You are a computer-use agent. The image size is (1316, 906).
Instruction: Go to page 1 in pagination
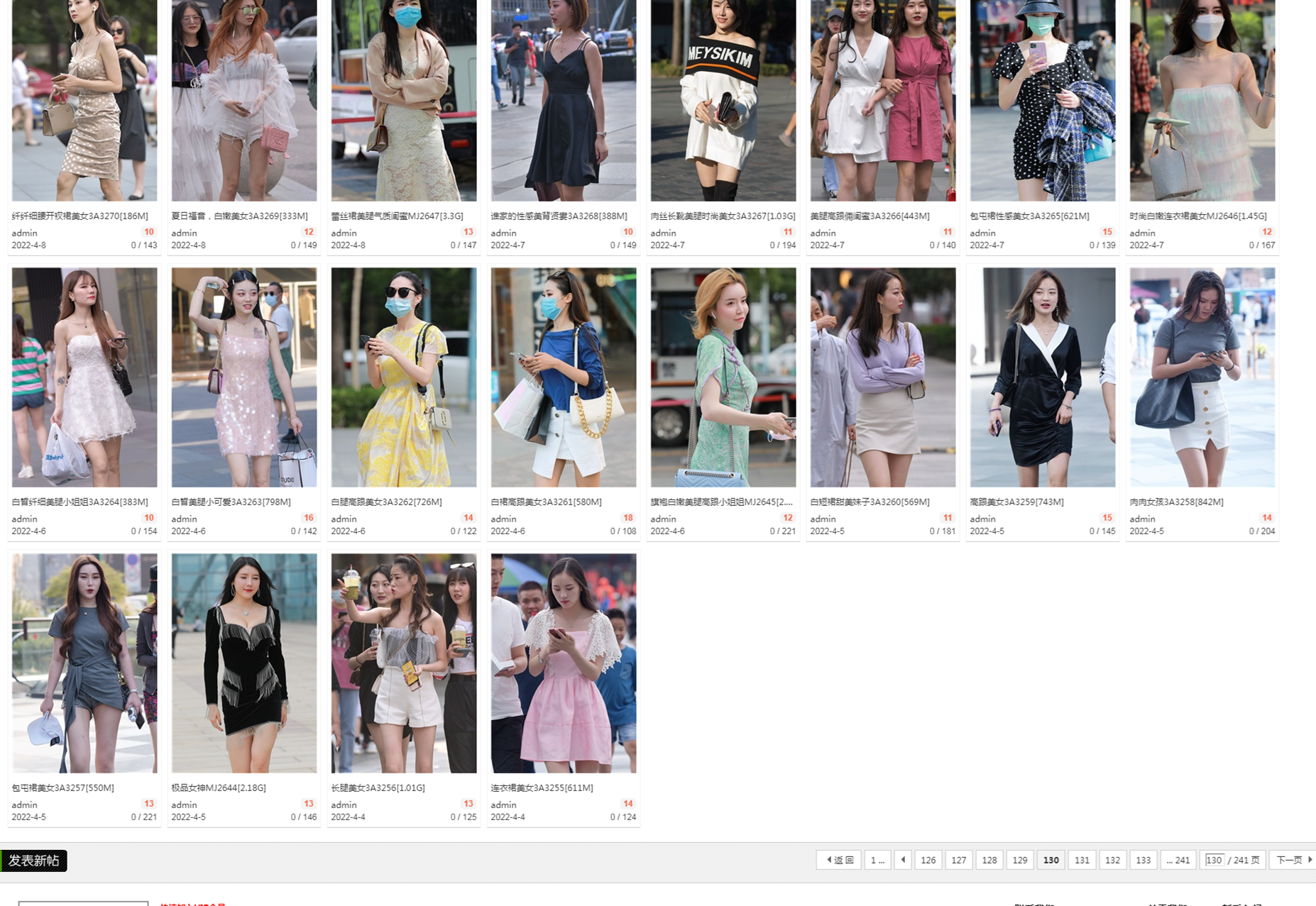point(877,860)
